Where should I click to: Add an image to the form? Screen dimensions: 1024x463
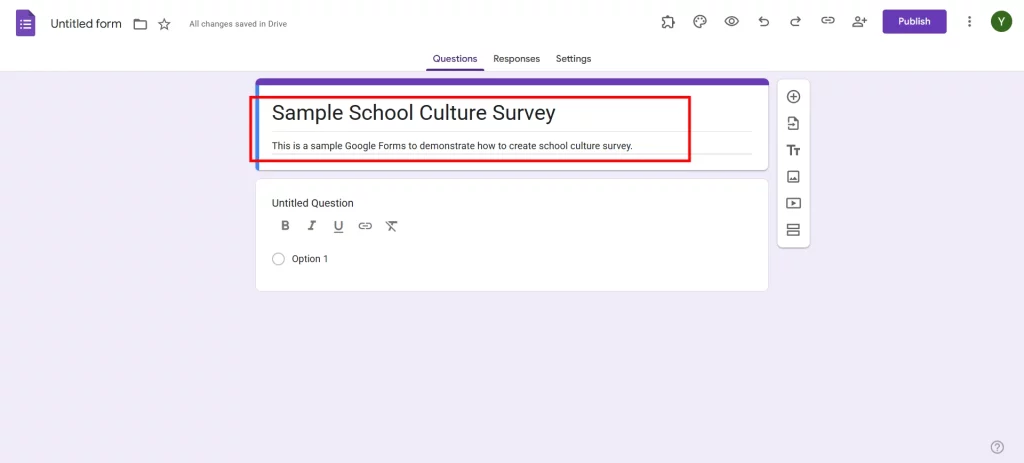(793, 176)
